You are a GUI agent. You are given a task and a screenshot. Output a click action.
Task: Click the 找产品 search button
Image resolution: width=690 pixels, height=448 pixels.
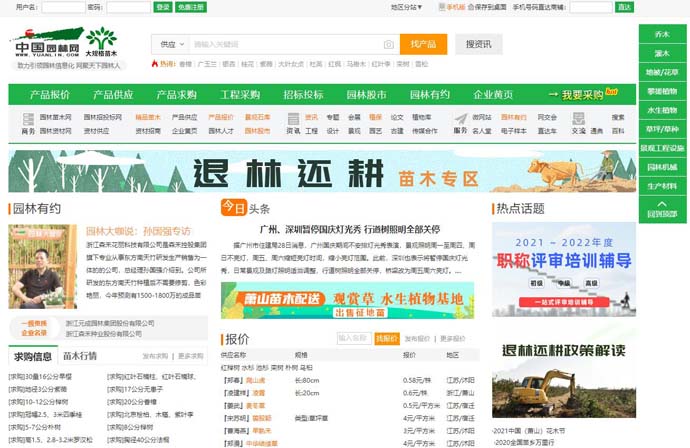coord(423,44)
